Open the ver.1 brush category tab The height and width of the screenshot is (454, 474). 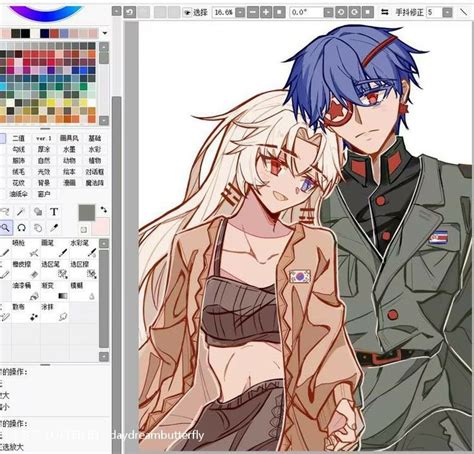click(44, 138)
